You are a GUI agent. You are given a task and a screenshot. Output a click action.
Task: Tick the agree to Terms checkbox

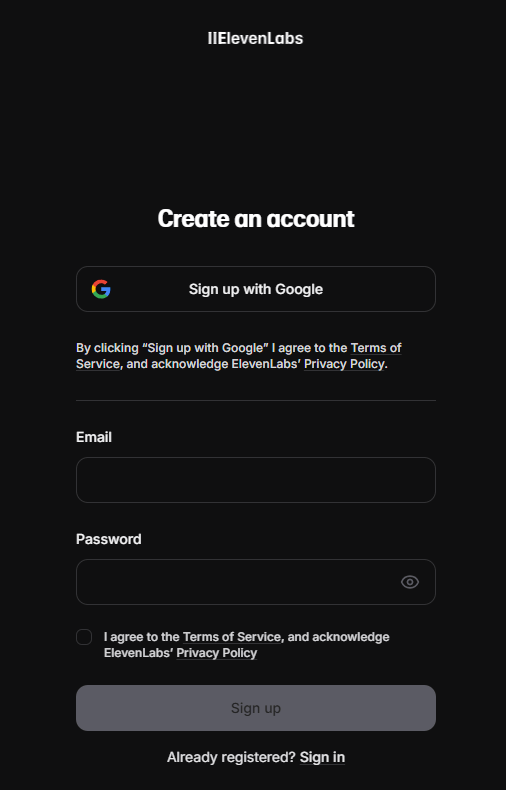84,637
